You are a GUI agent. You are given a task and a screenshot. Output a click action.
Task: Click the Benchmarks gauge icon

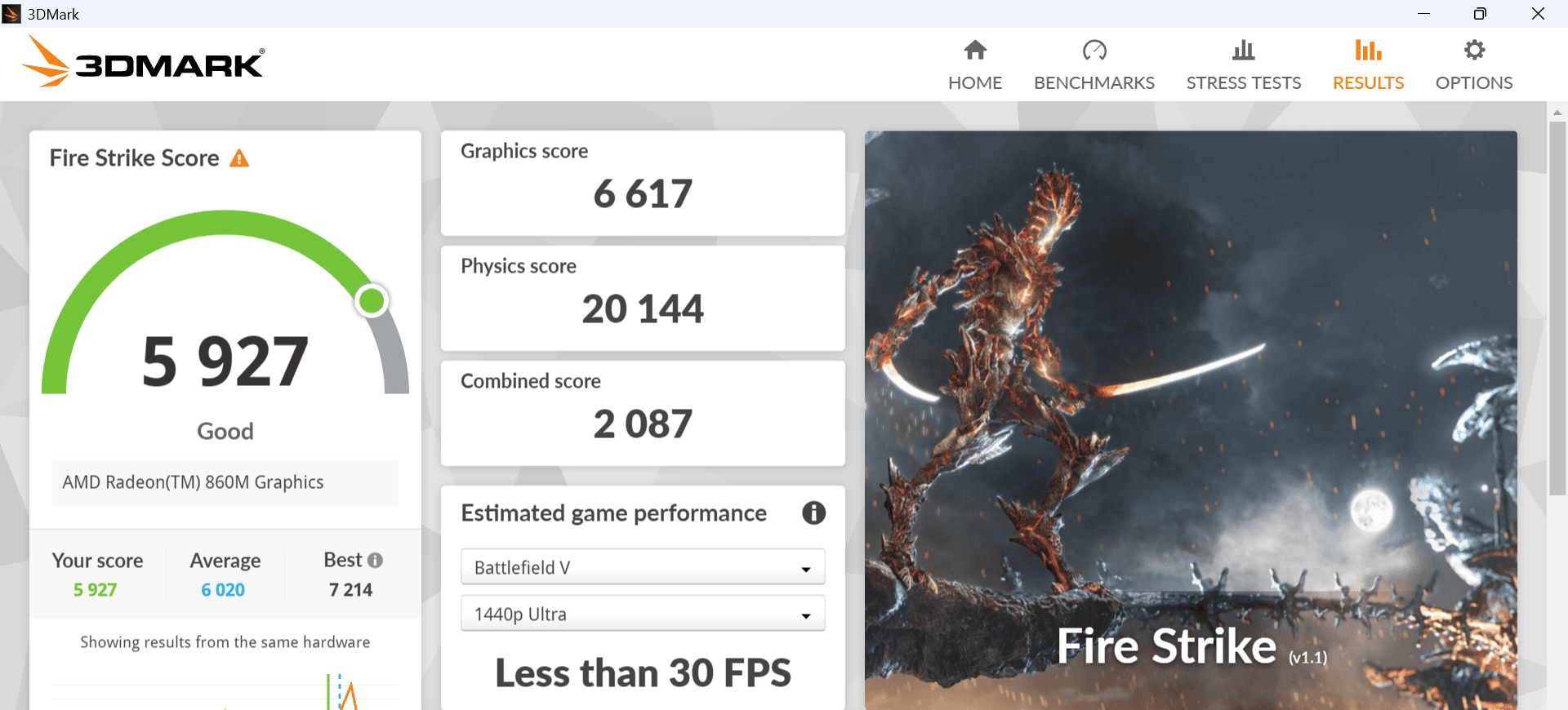point(1094,51)
